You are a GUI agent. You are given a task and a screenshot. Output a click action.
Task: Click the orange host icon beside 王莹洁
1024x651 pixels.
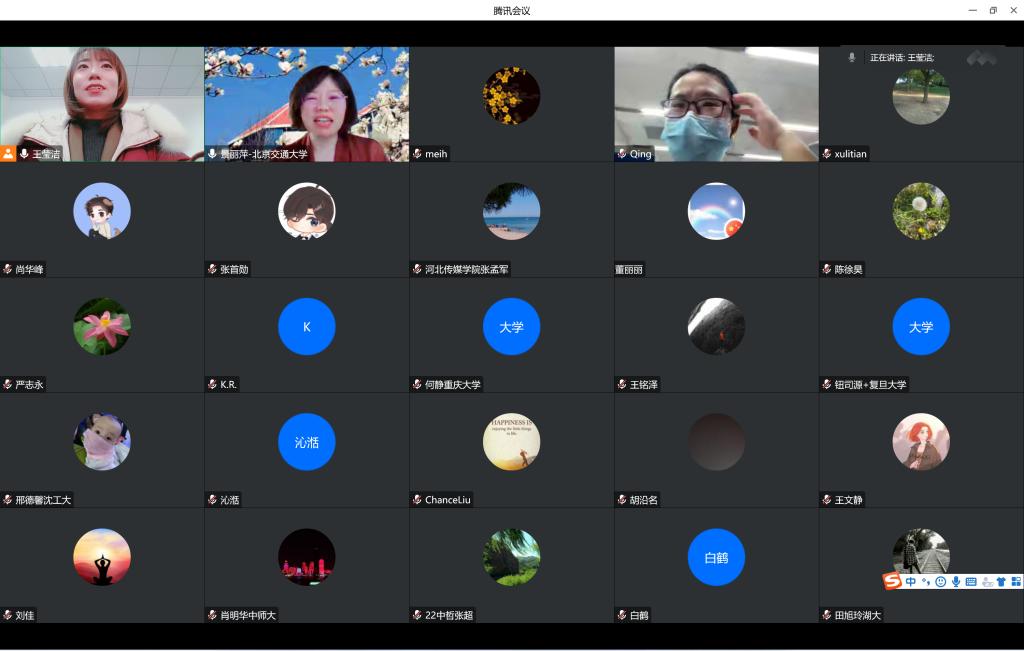8,154
